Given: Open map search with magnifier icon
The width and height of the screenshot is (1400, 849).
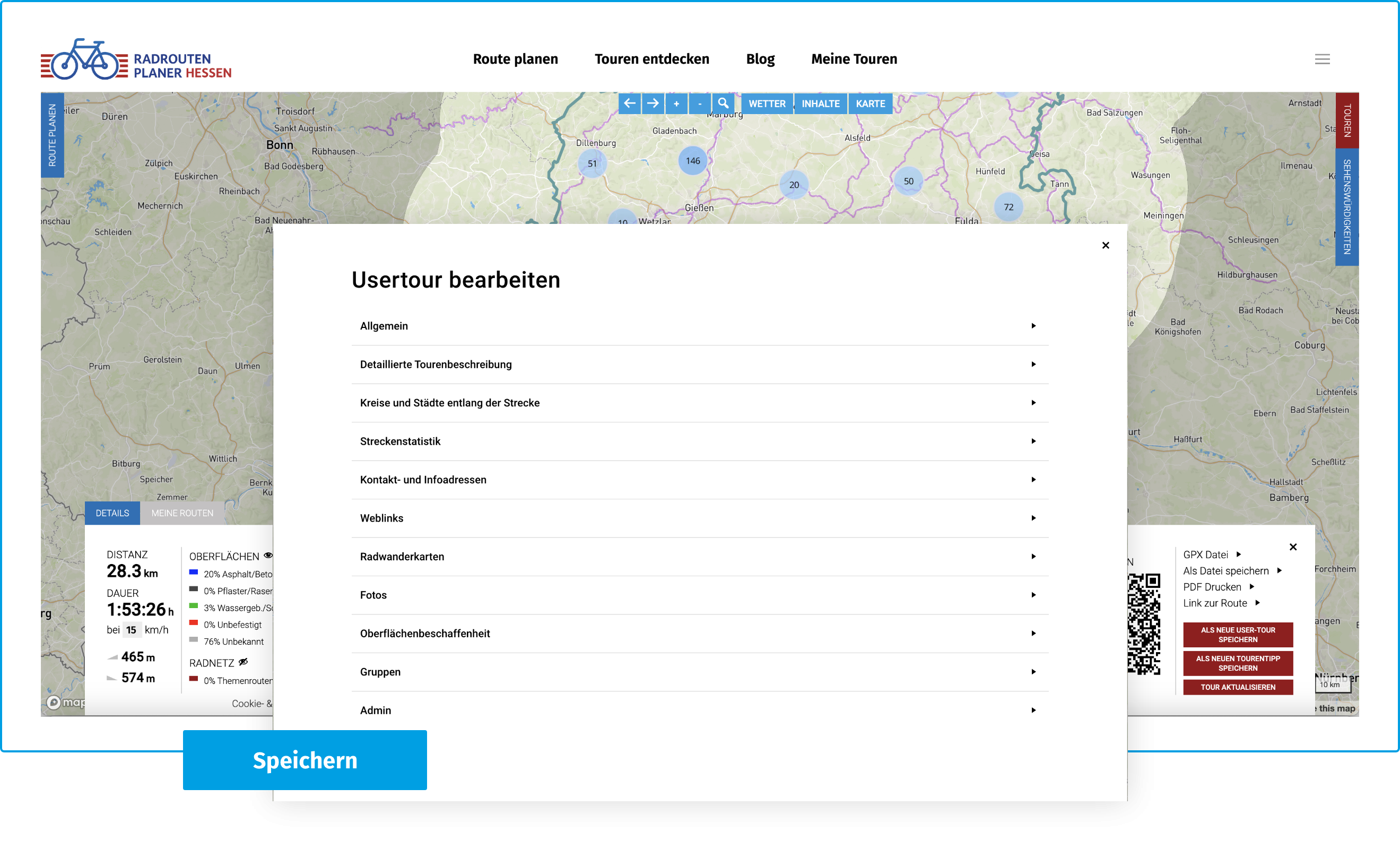Looking at the screenshot, I should click(x=723, y=103).
